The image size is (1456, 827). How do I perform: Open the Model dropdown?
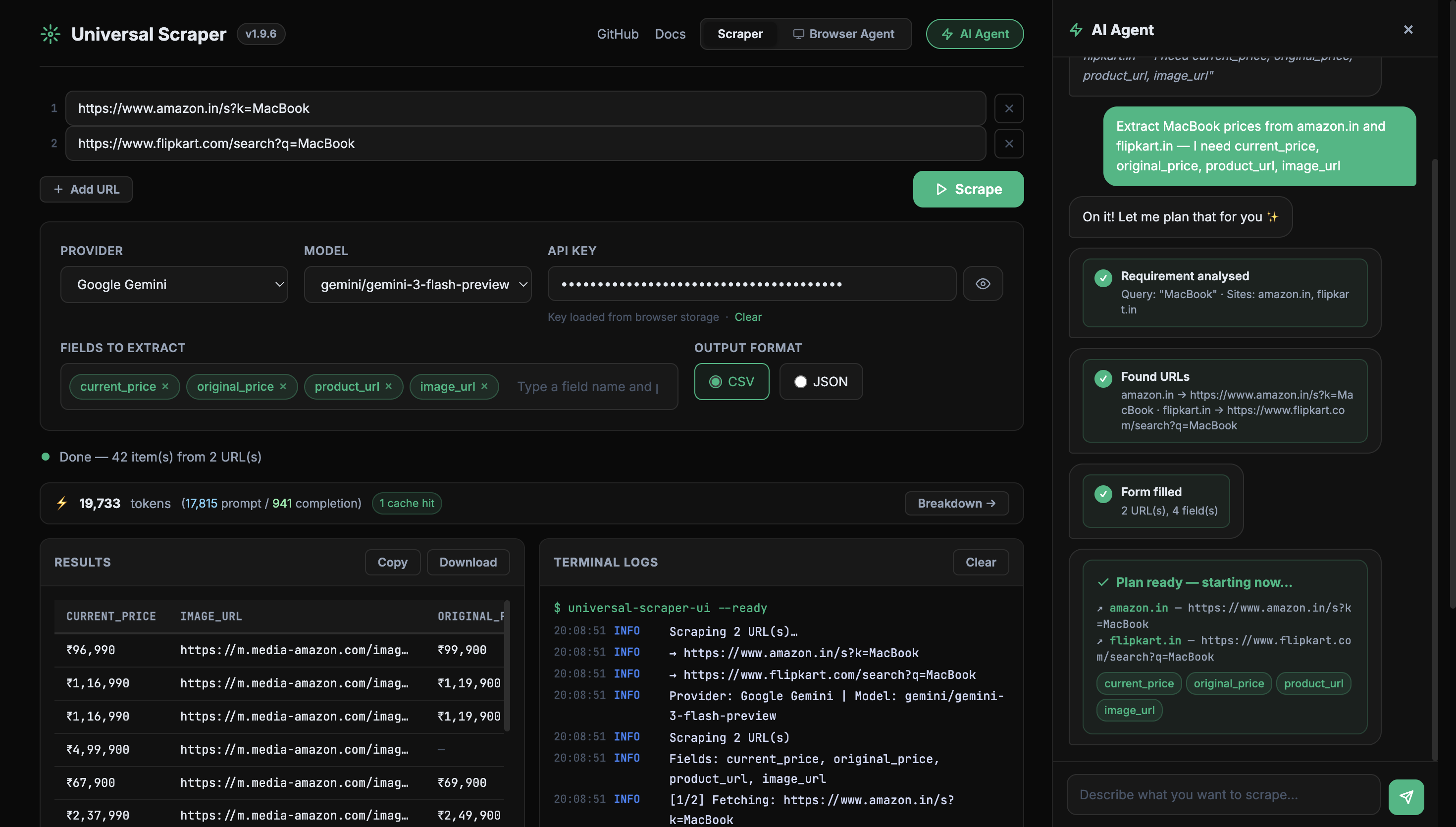point(418,284)
